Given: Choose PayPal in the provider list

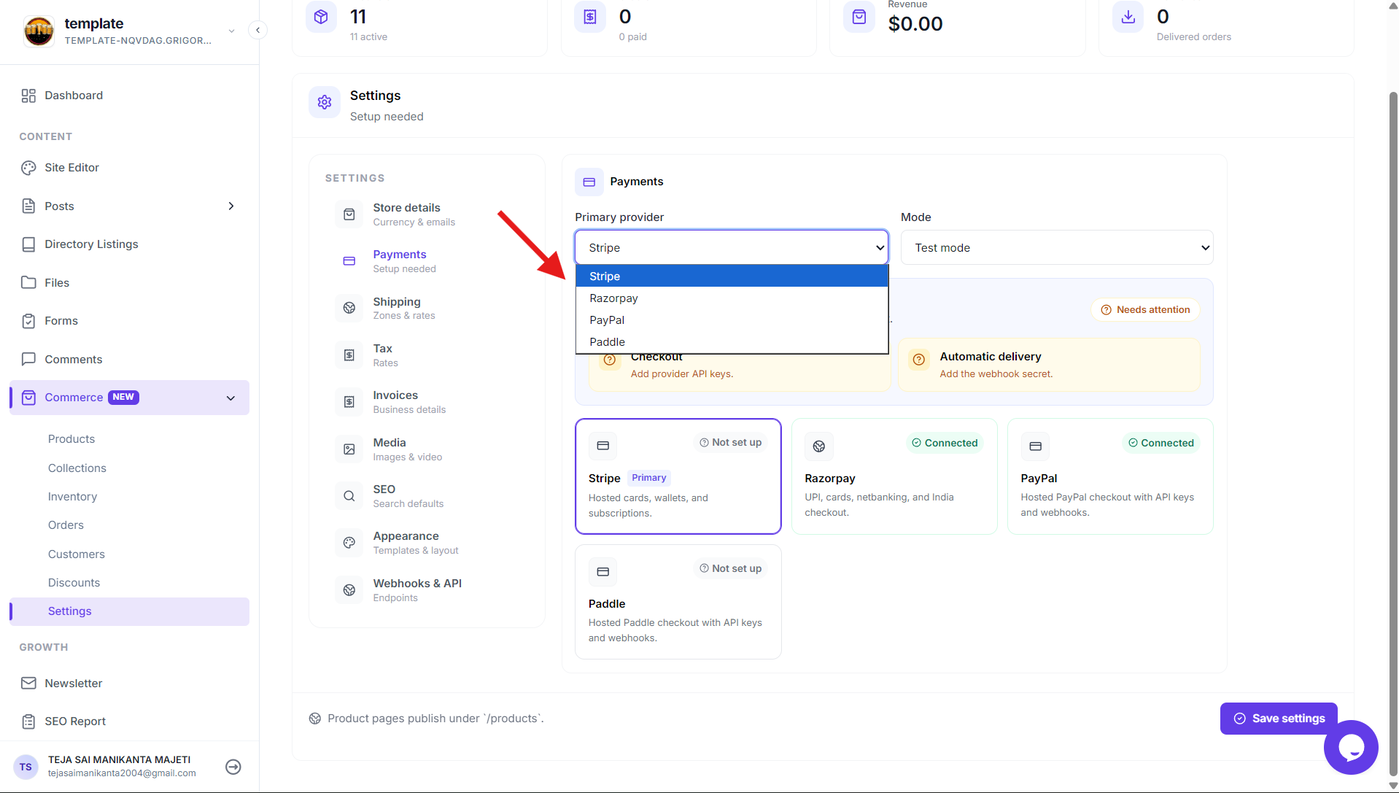Looking at the screenshot, I should tap(732, 320).
